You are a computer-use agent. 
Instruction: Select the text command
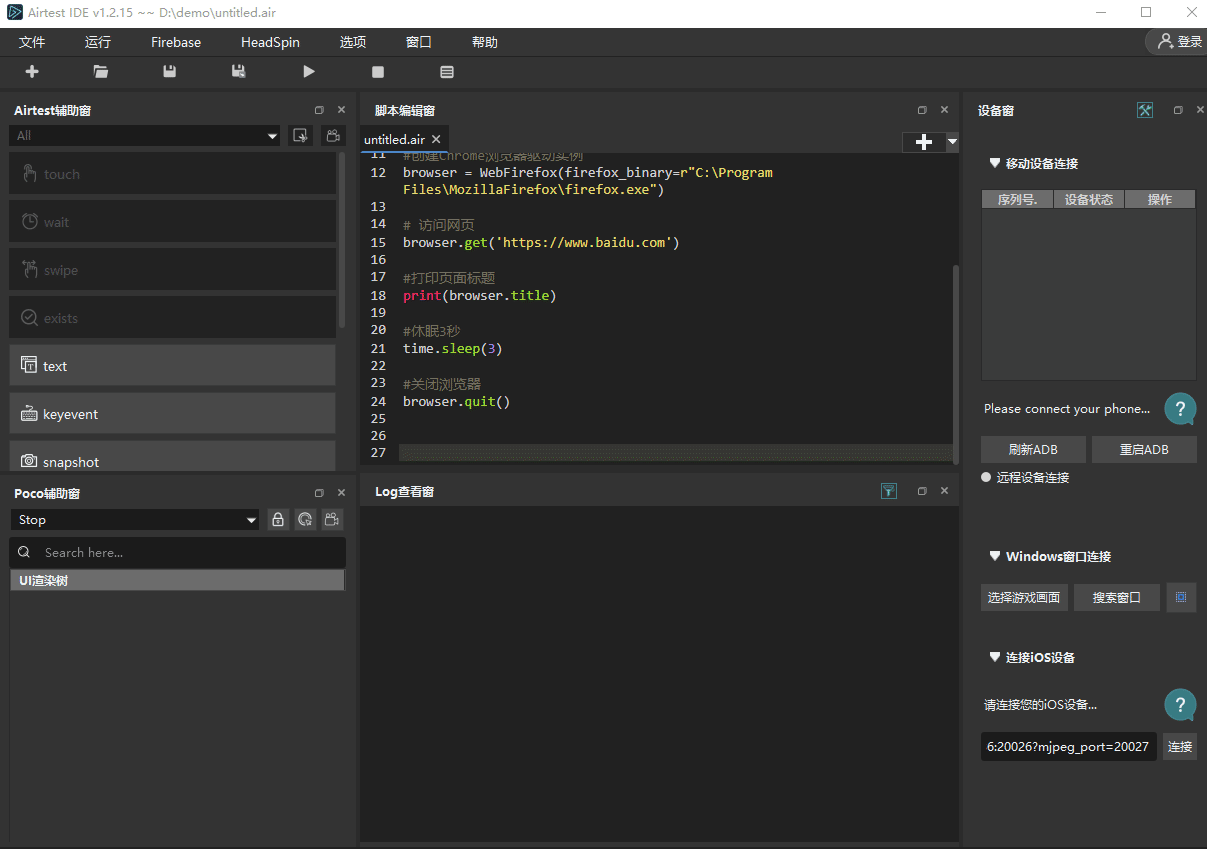[x=172, y=366]
